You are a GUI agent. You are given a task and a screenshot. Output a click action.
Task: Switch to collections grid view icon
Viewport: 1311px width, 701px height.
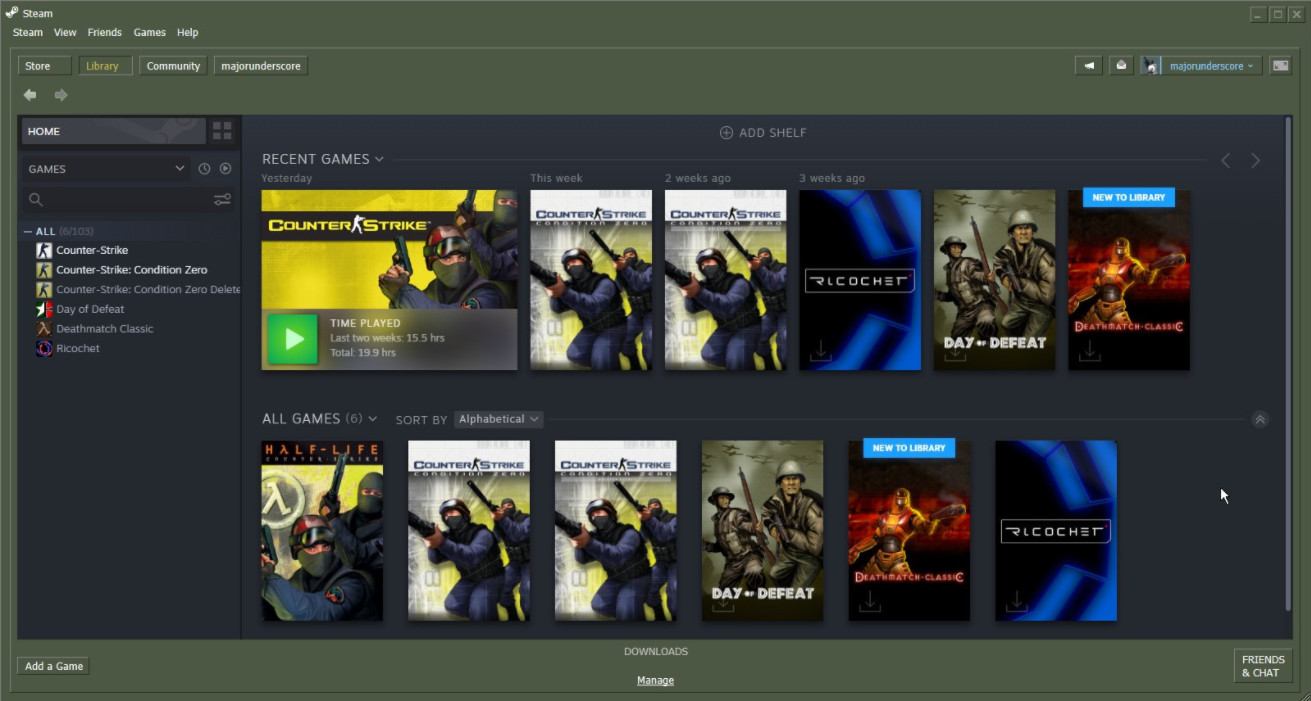tap(222, 131)
